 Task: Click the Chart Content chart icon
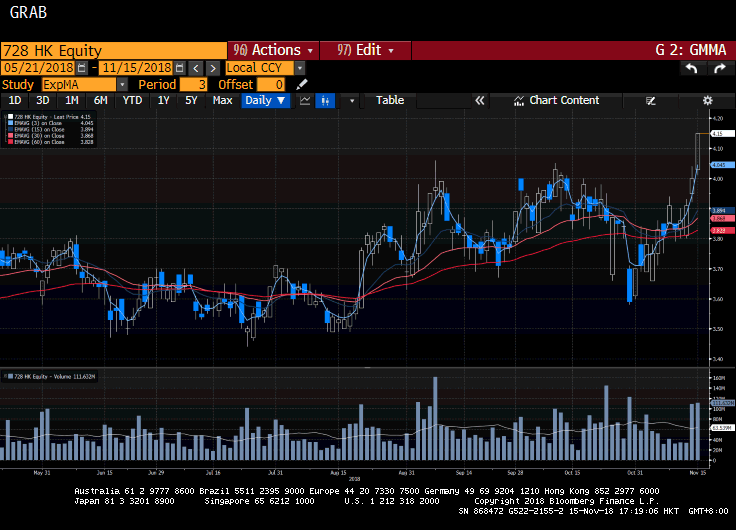[519, 100]
